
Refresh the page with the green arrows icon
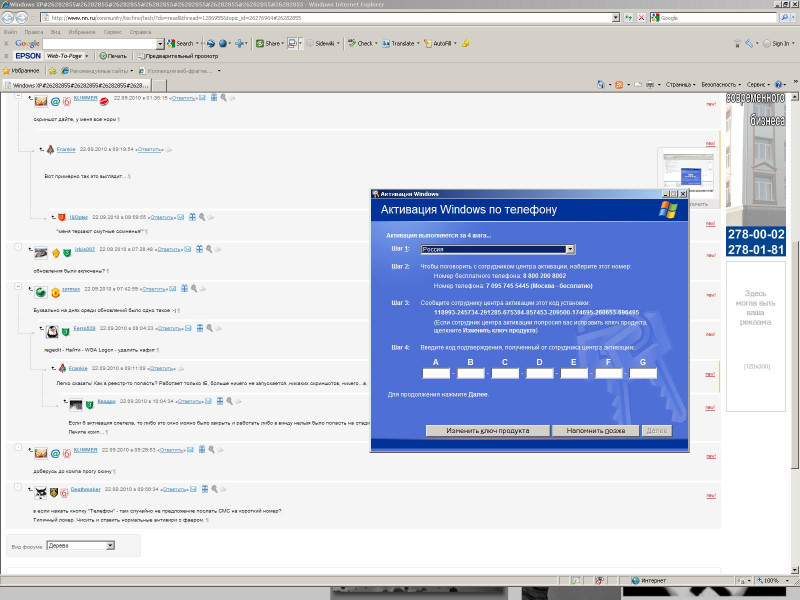628,17
